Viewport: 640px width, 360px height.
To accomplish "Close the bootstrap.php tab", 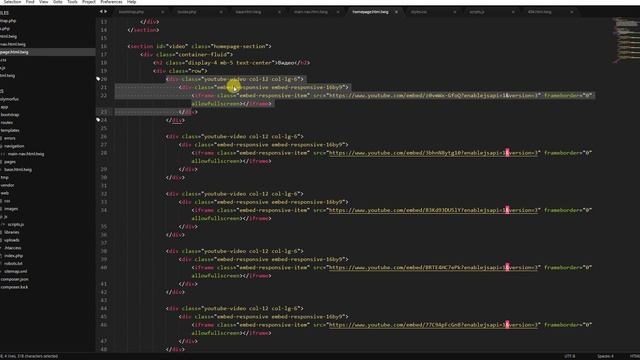I will point(162,12).
